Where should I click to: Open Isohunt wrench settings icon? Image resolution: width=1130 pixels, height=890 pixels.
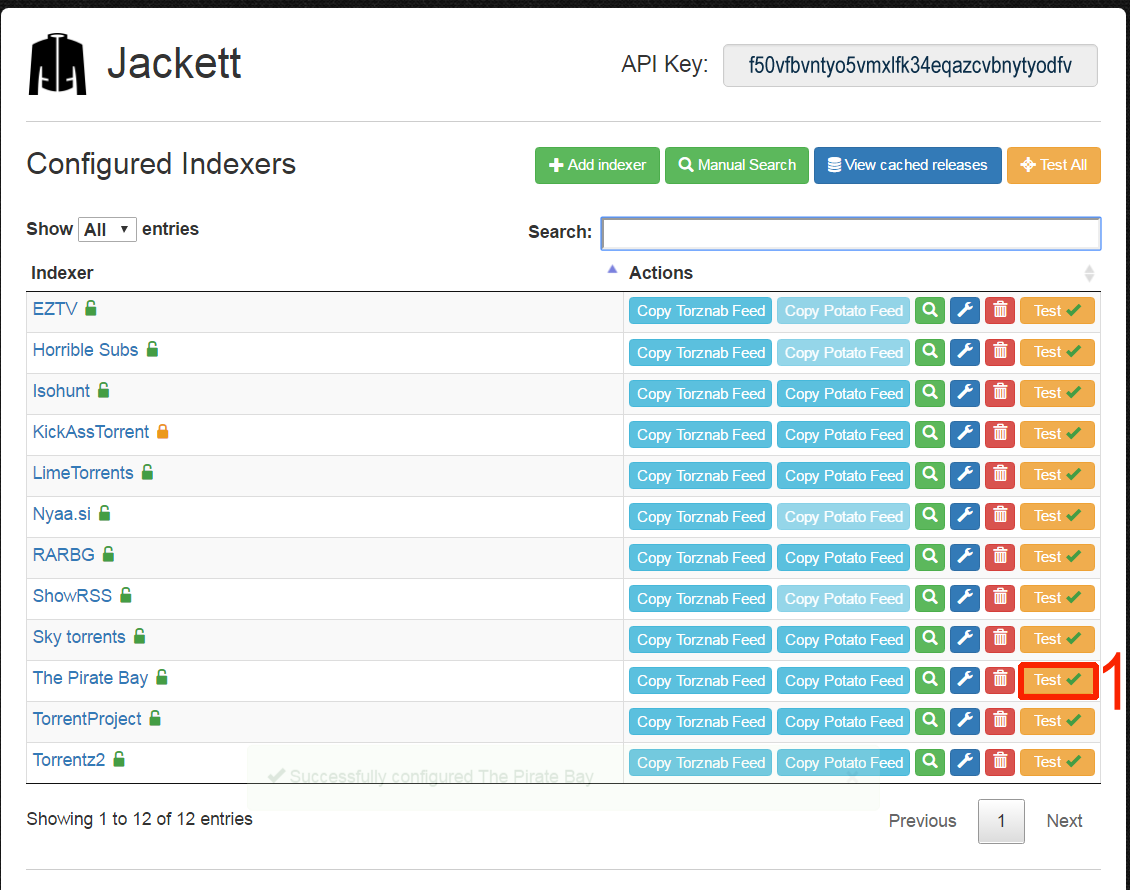pos(965,393)
